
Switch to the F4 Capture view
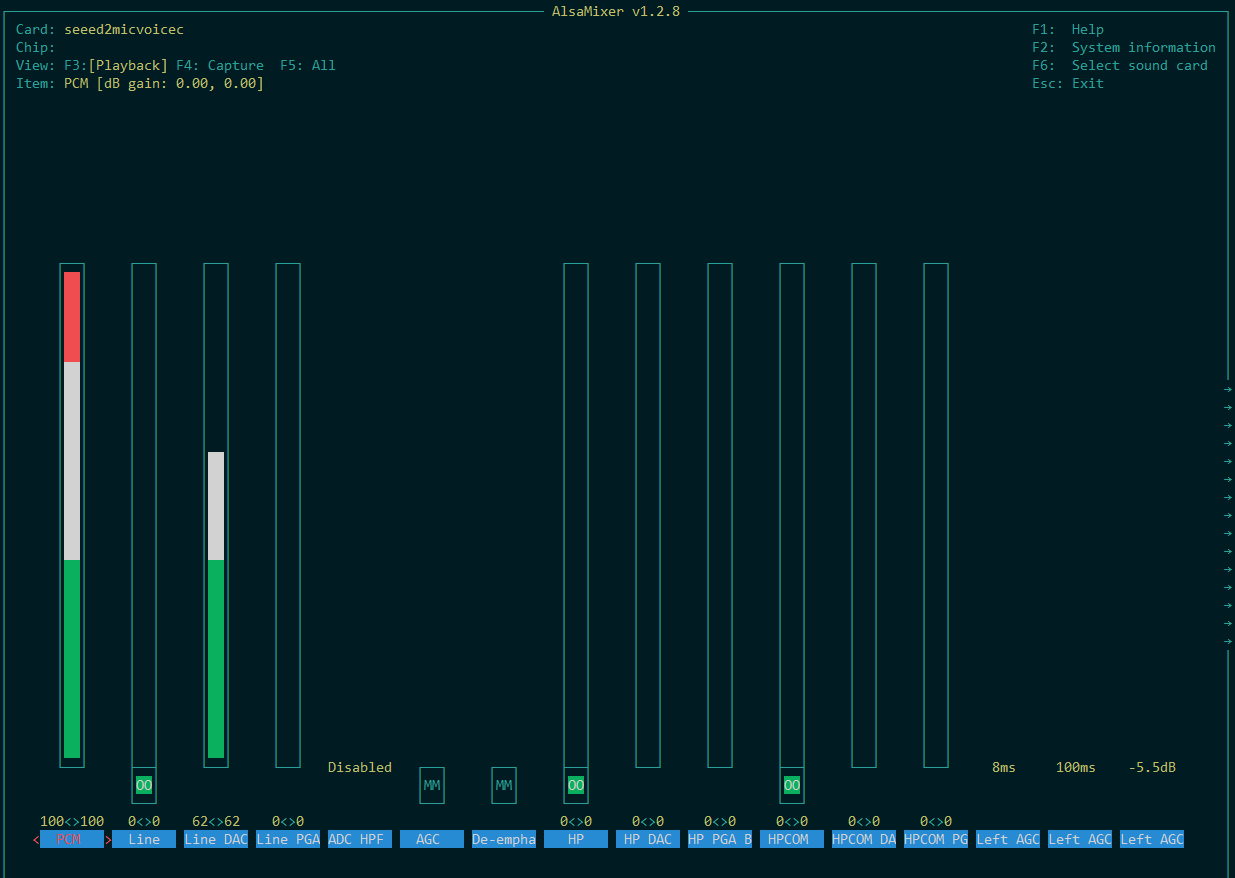[220, 66]
